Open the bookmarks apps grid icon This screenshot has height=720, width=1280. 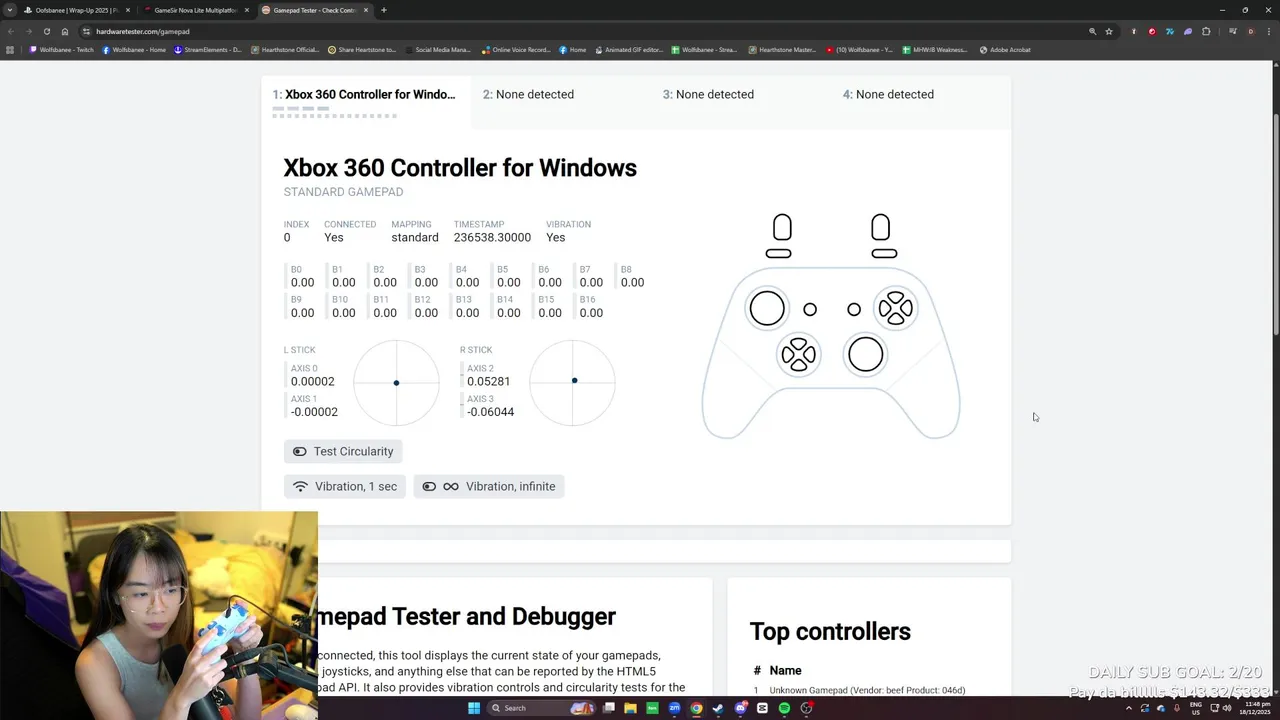(x=10, y=50)
